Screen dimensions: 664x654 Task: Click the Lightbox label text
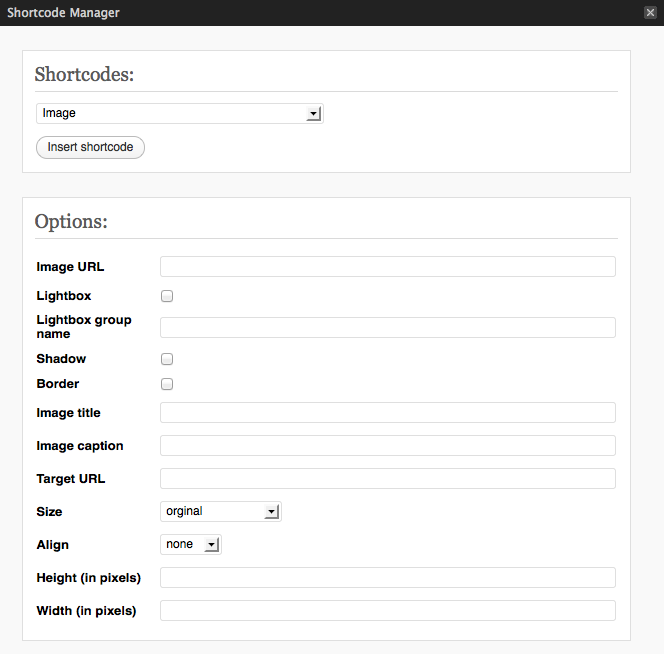64,296
